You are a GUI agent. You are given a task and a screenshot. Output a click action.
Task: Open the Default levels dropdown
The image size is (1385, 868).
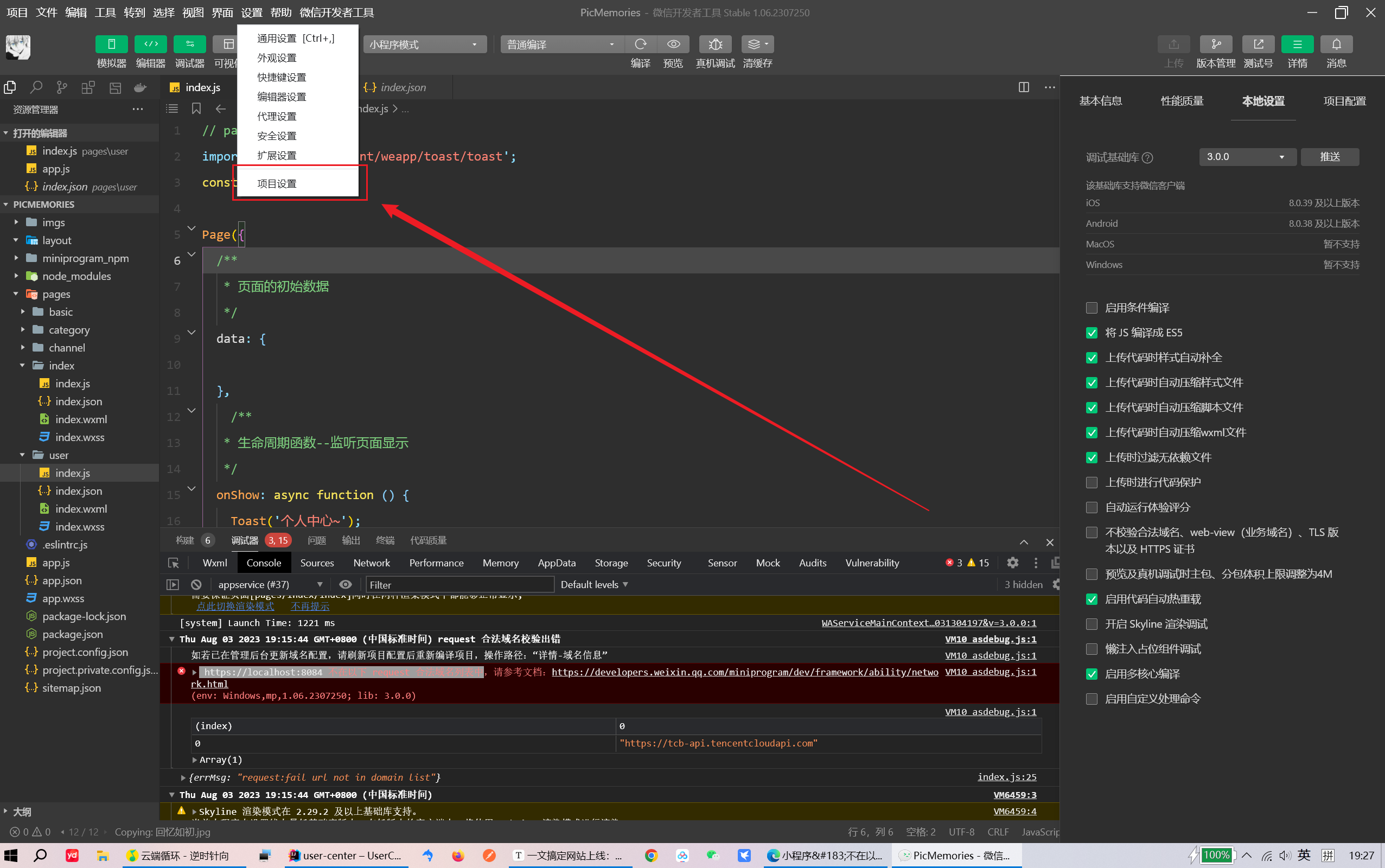tap(594, 584)
